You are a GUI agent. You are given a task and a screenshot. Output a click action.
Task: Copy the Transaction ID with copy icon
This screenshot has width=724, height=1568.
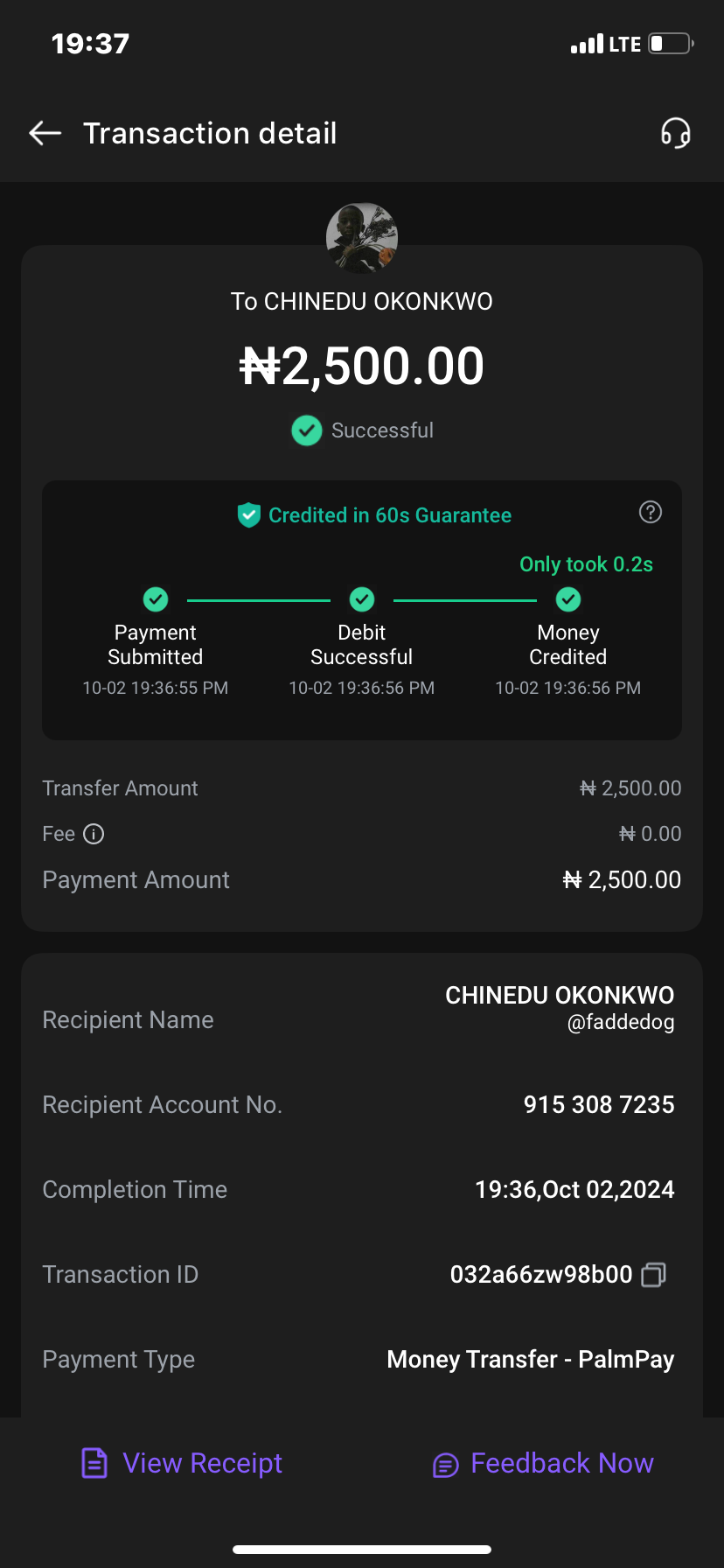(653, 1275)
